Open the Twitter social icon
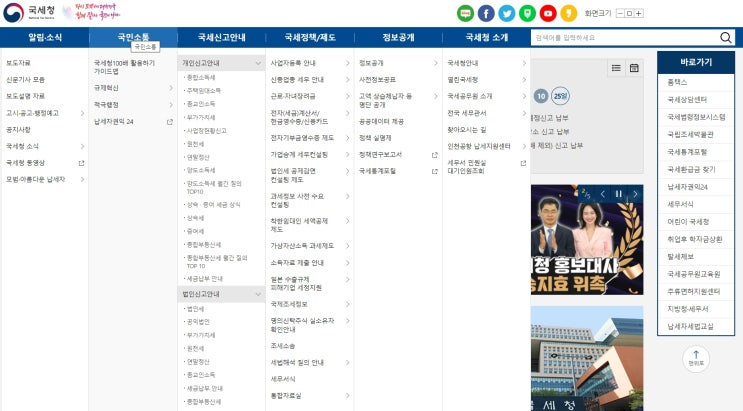 507,13
